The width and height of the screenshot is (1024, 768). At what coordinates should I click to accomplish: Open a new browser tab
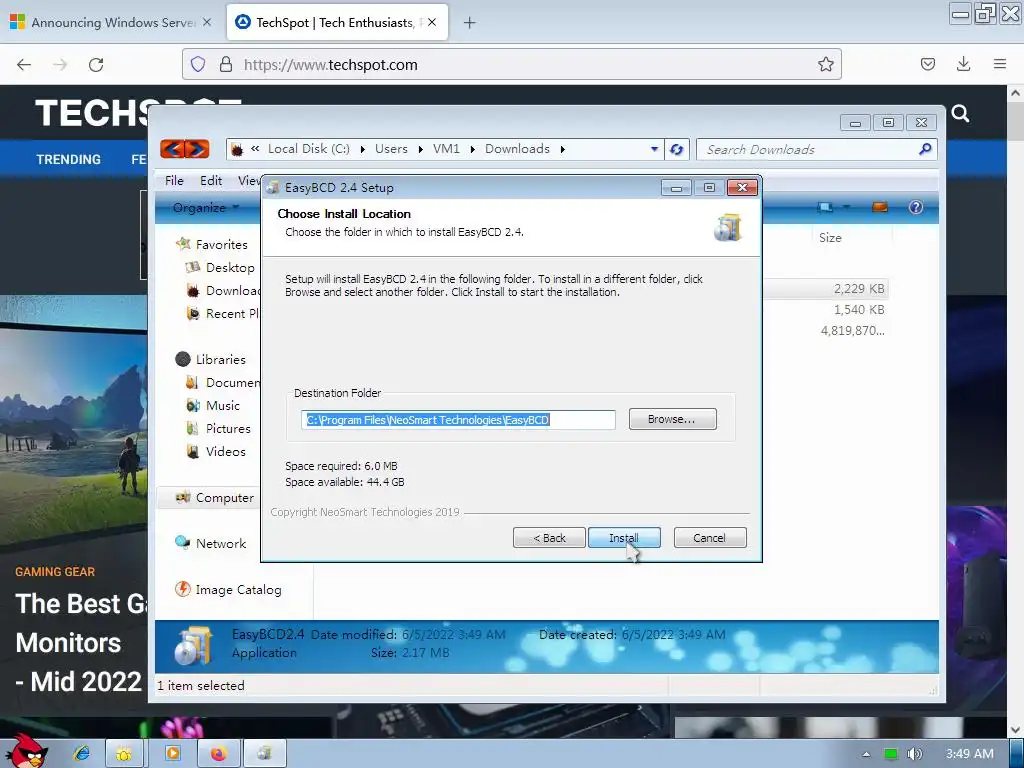pyautogui.click(x=469, y=23)
